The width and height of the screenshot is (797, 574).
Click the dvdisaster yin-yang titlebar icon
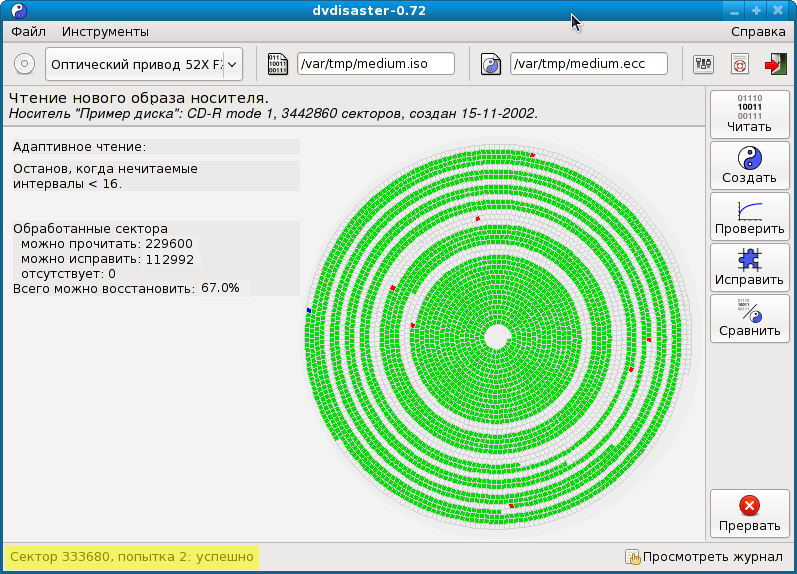[x=19, y=10]
